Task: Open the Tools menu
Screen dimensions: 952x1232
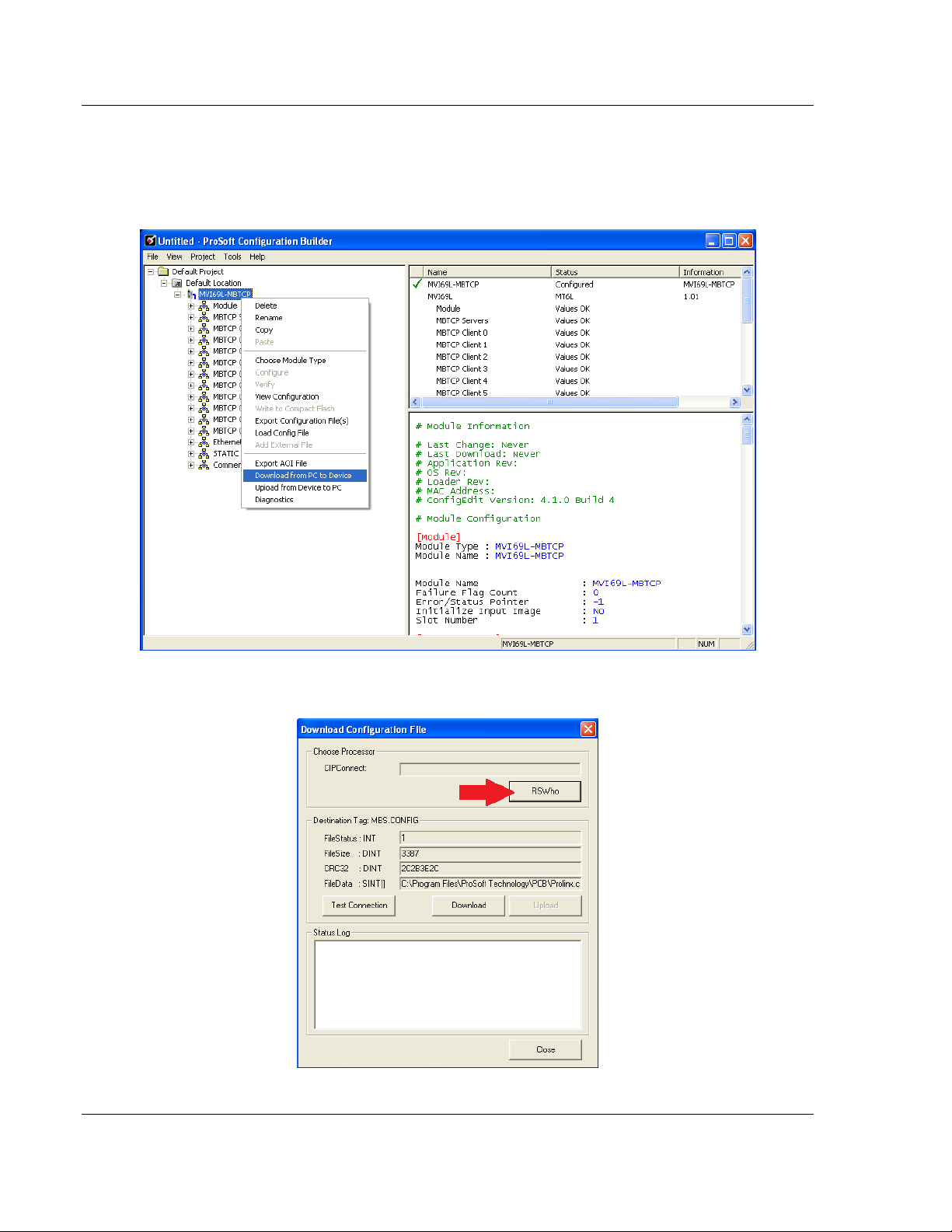Action: [x=232, y=257]
